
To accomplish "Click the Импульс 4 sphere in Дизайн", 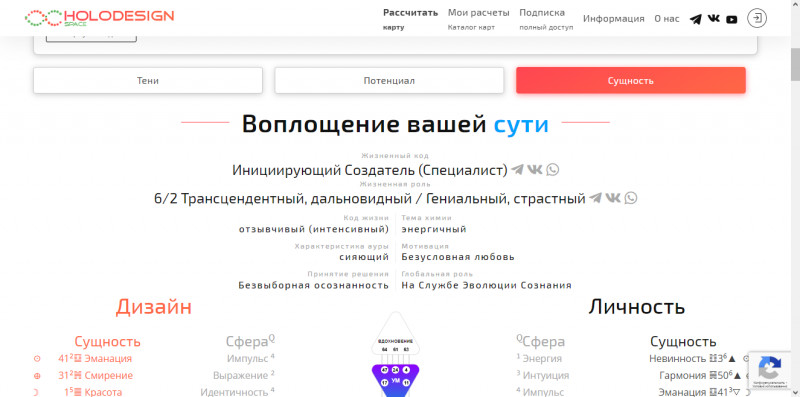I will tap(251, 359).
